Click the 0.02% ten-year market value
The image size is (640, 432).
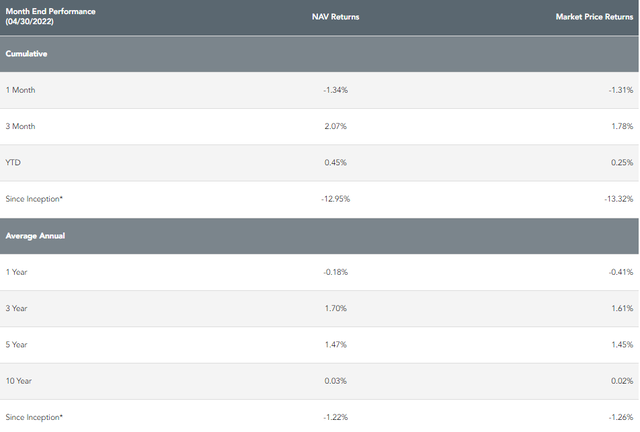coord(620,381)
